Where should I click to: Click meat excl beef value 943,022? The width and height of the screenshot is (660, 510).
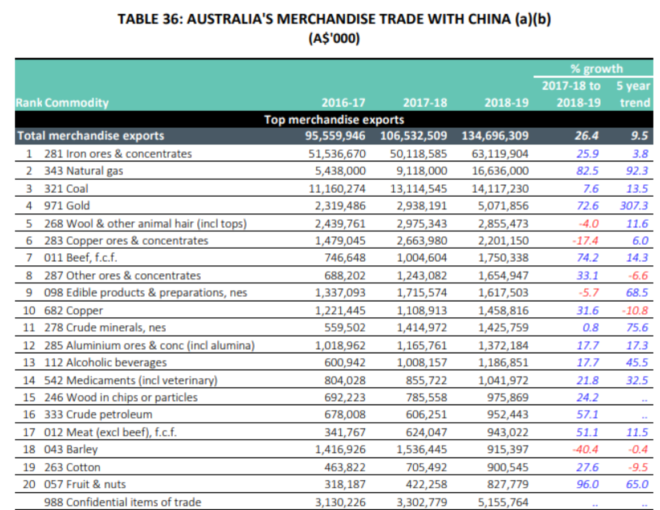coord(508,432)
